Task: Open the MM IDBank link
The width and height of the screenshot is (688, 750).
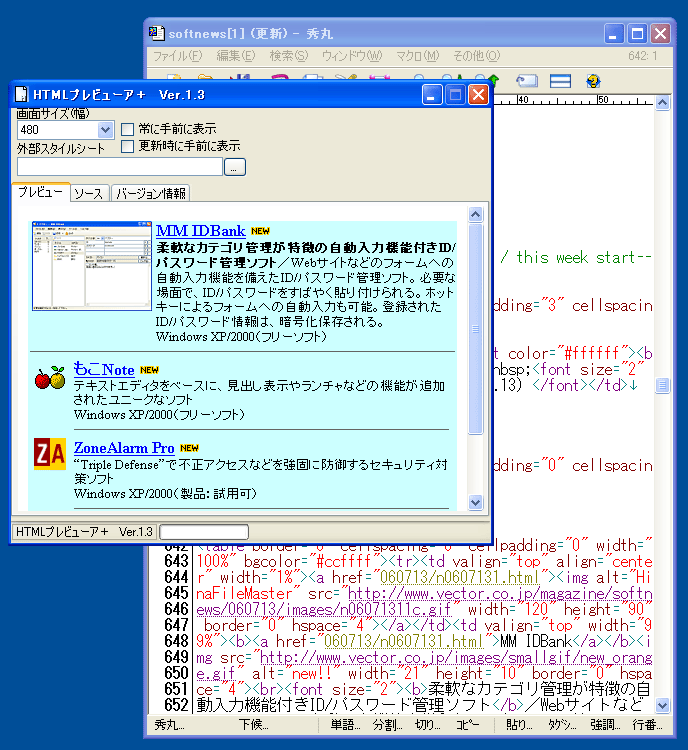Action: click(200, 231)
